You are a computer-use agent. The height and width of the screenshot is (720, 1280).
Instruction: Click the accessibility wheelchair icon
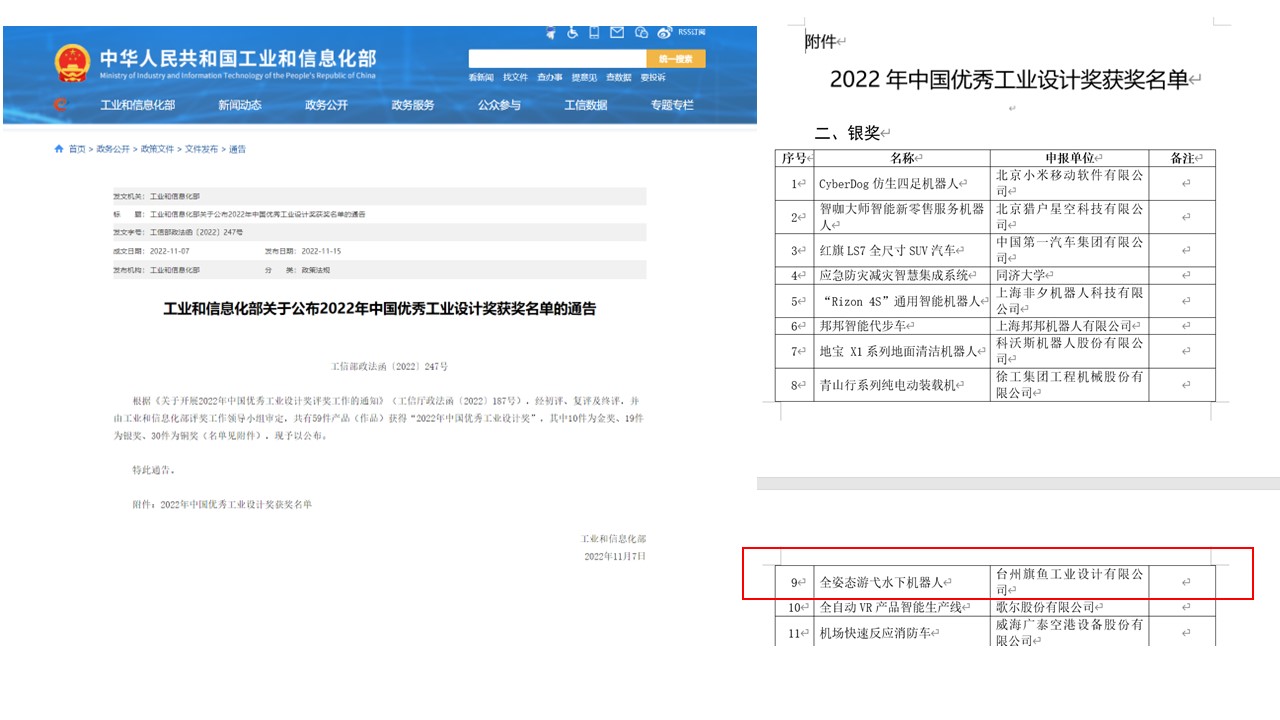(572, 32)
